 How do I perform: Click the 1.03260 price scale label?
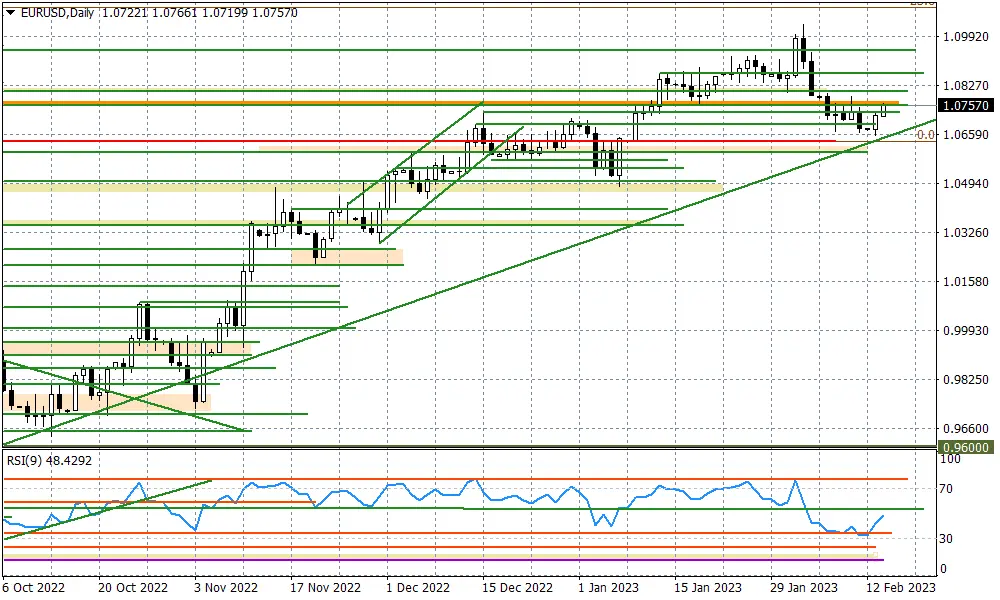(x=966, y=233)
